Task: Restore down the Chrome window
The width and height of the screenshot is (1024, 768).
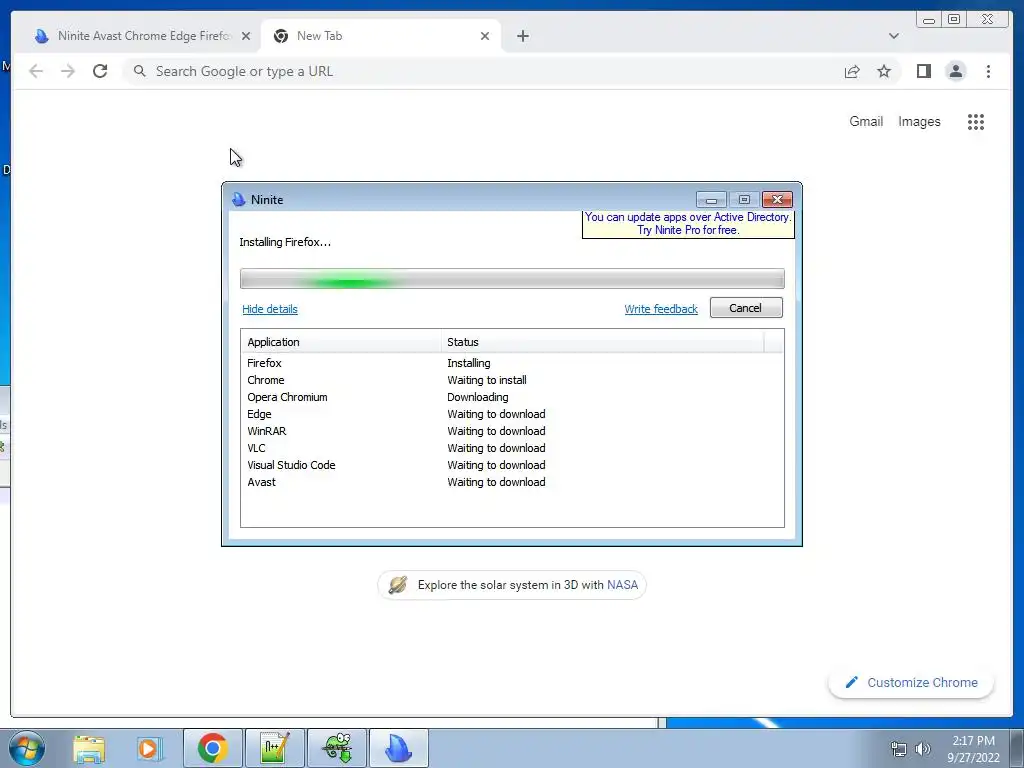Action: [x=953, y=20]
